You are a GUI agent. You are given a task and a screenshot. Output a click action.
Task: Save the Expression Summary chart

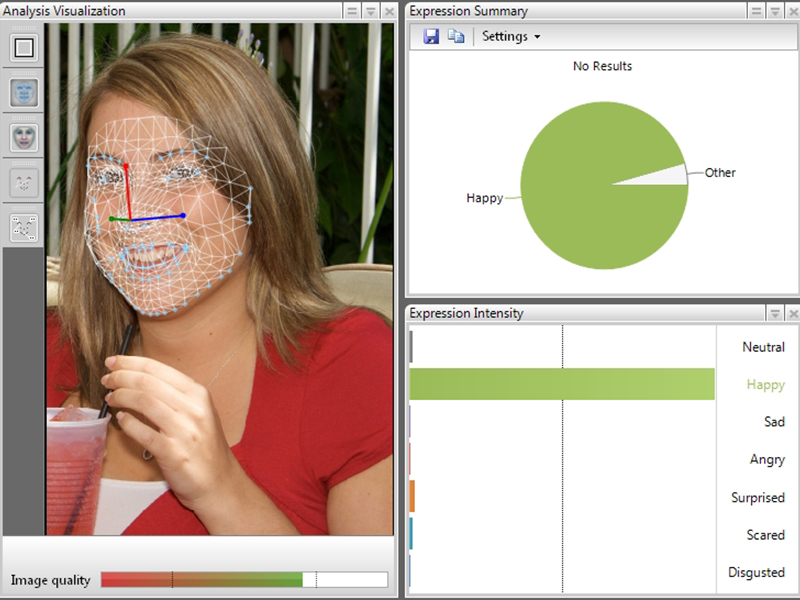tap(431, 36)
